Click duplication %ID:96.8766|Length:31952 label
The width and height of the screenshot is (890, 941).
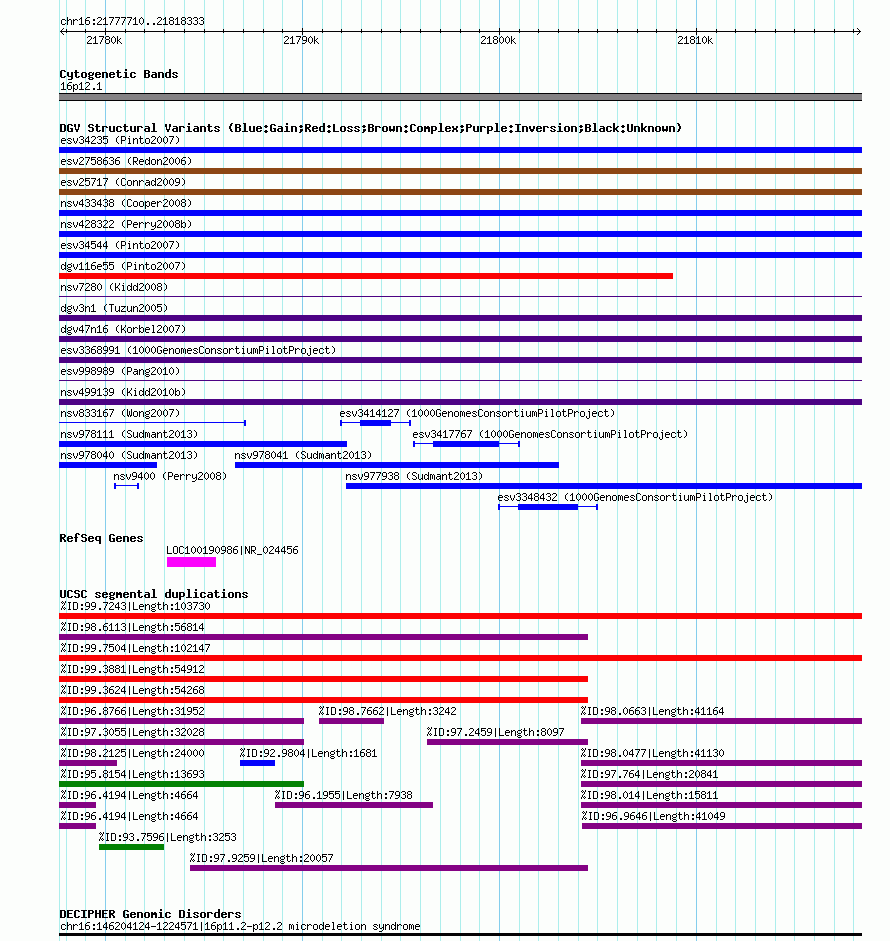(132, 711)
